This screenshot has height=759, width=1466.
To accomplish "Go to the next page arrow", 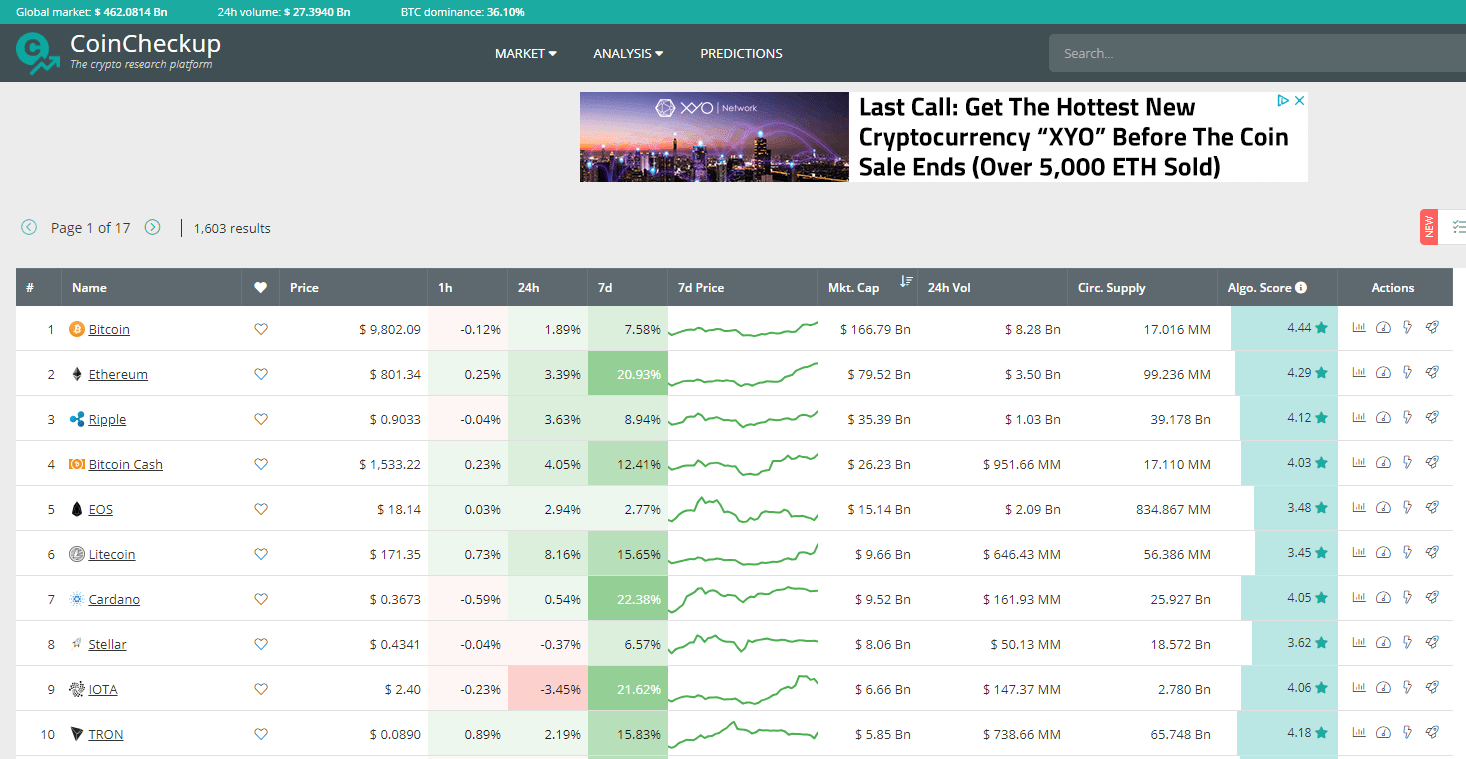I will 152,227.
